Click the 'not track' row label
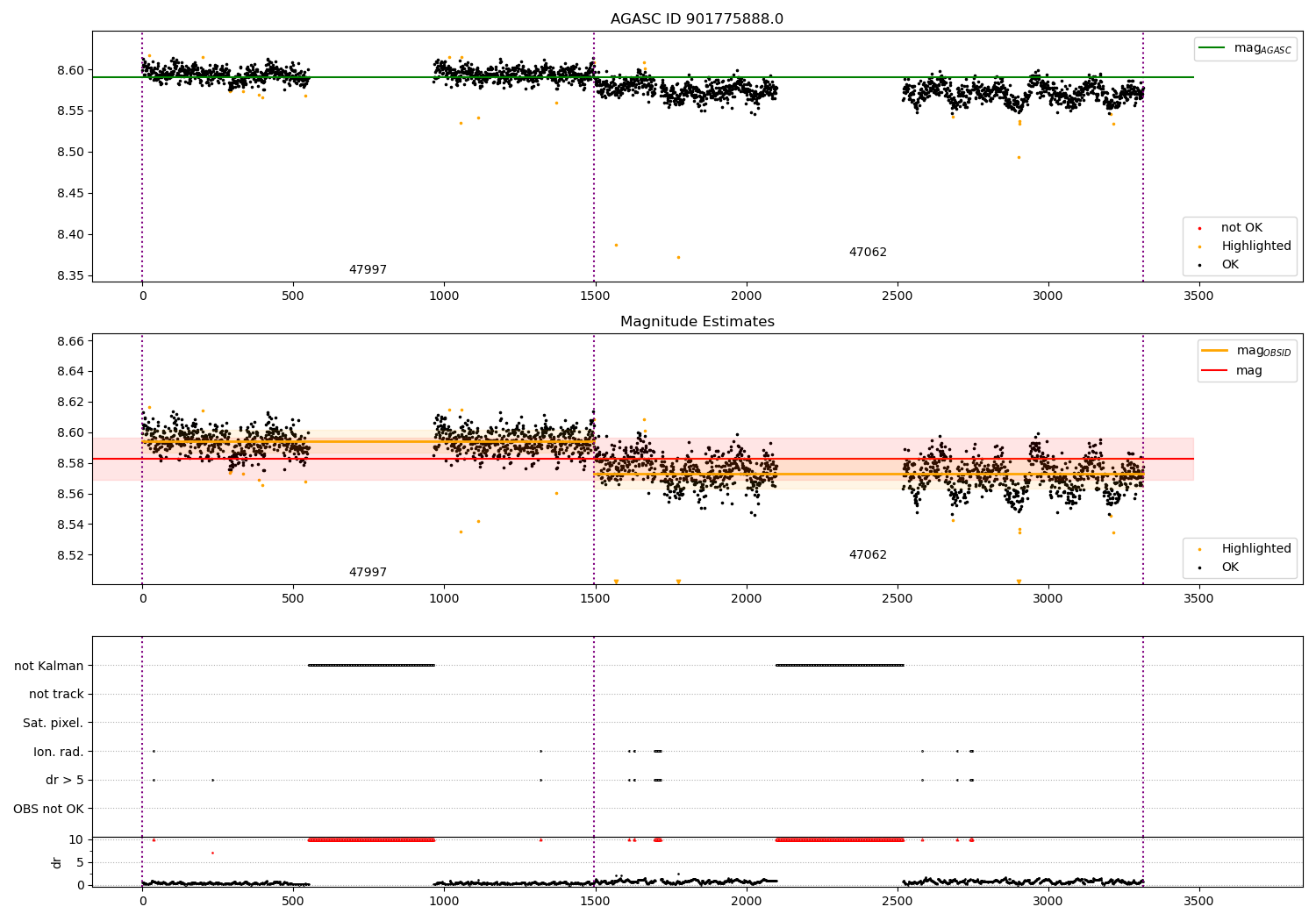 [56, 695]
